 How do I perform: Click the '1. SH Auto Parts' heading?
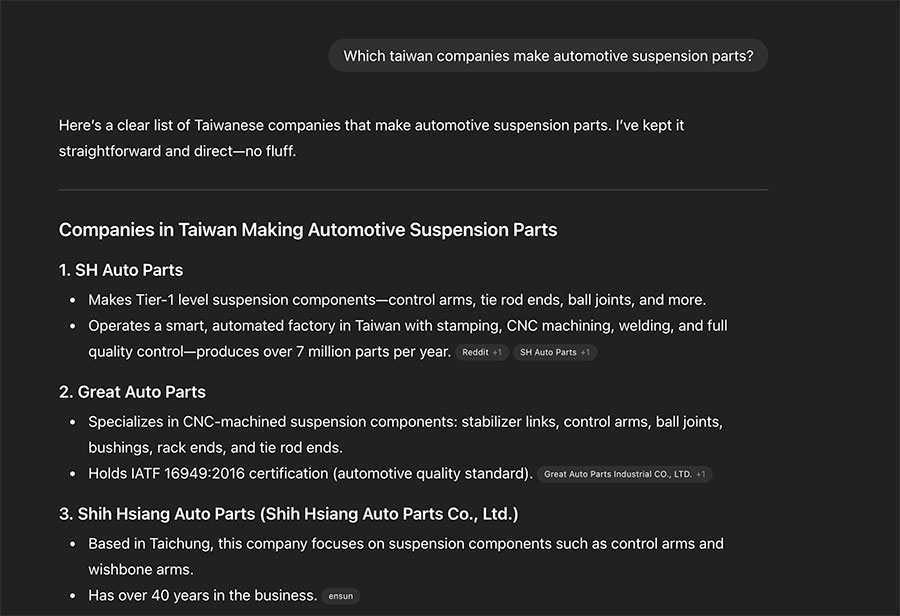tap(121, 270)
